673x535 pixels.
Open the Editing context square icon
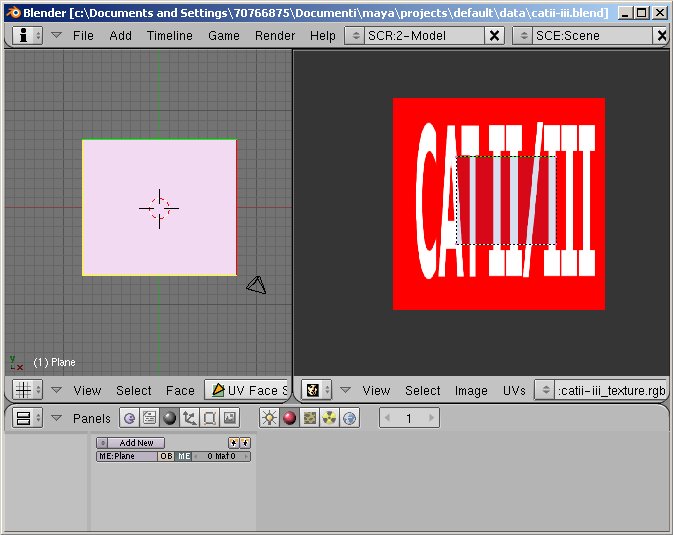(209, 418)
